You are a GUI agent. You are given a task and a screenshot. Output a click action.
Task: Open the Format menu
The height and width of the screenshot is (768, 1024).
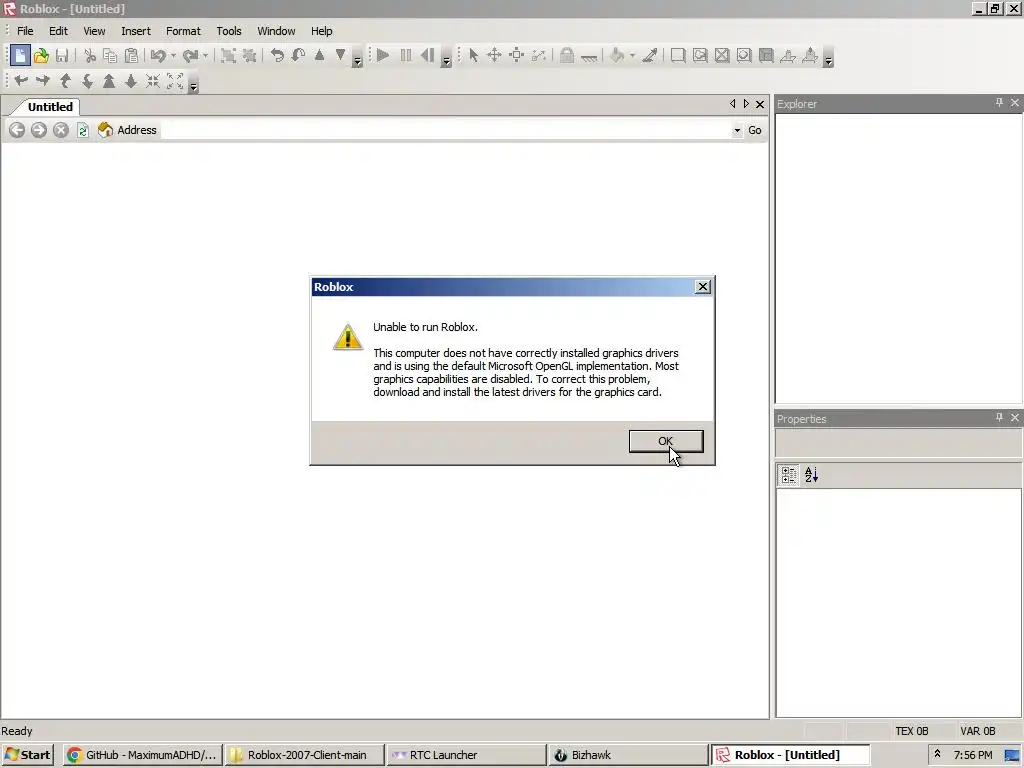[x=183, y=31]
